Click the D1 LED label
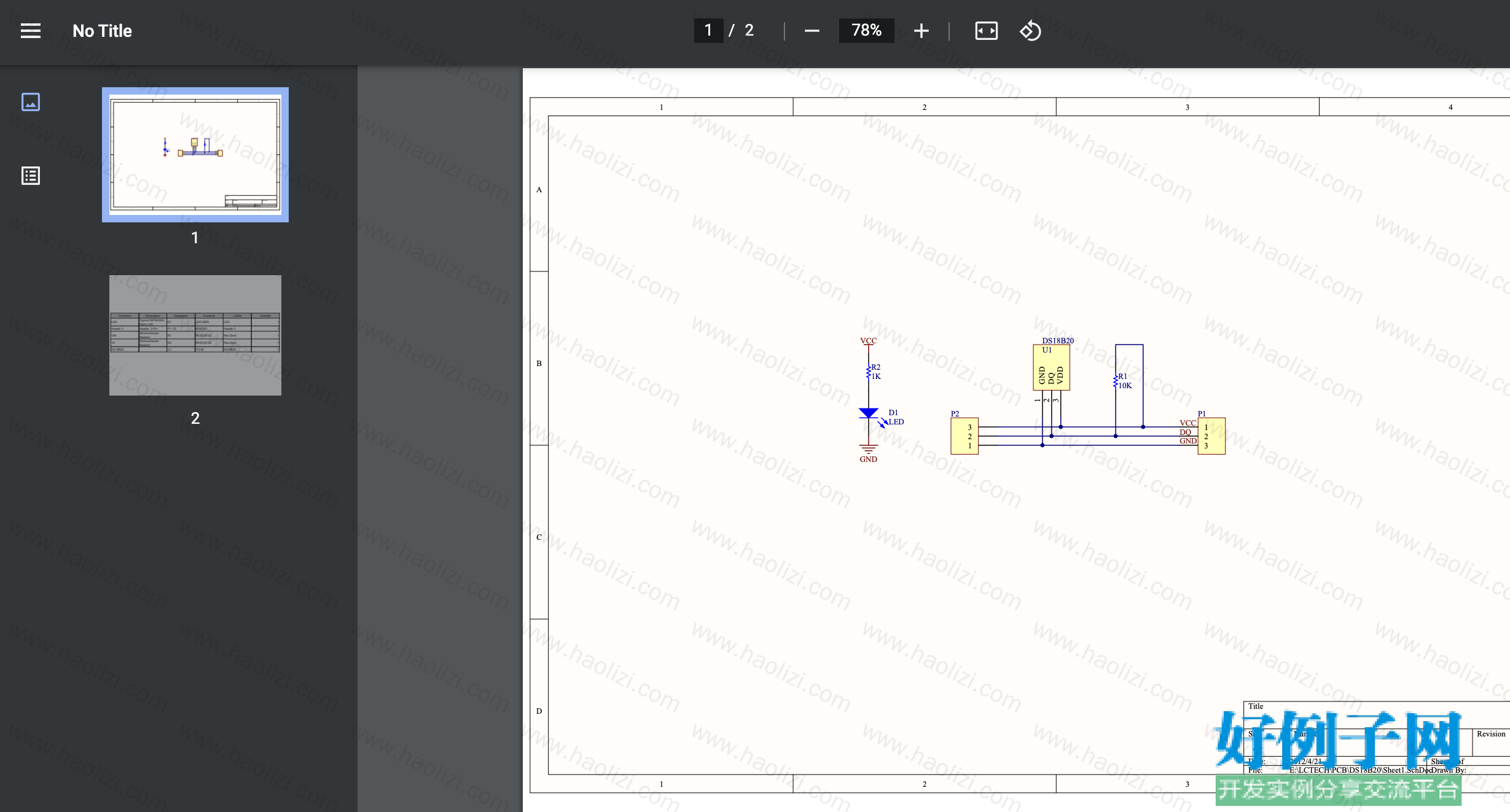The width and height of the screenshot is (1510, 812). 896,417
